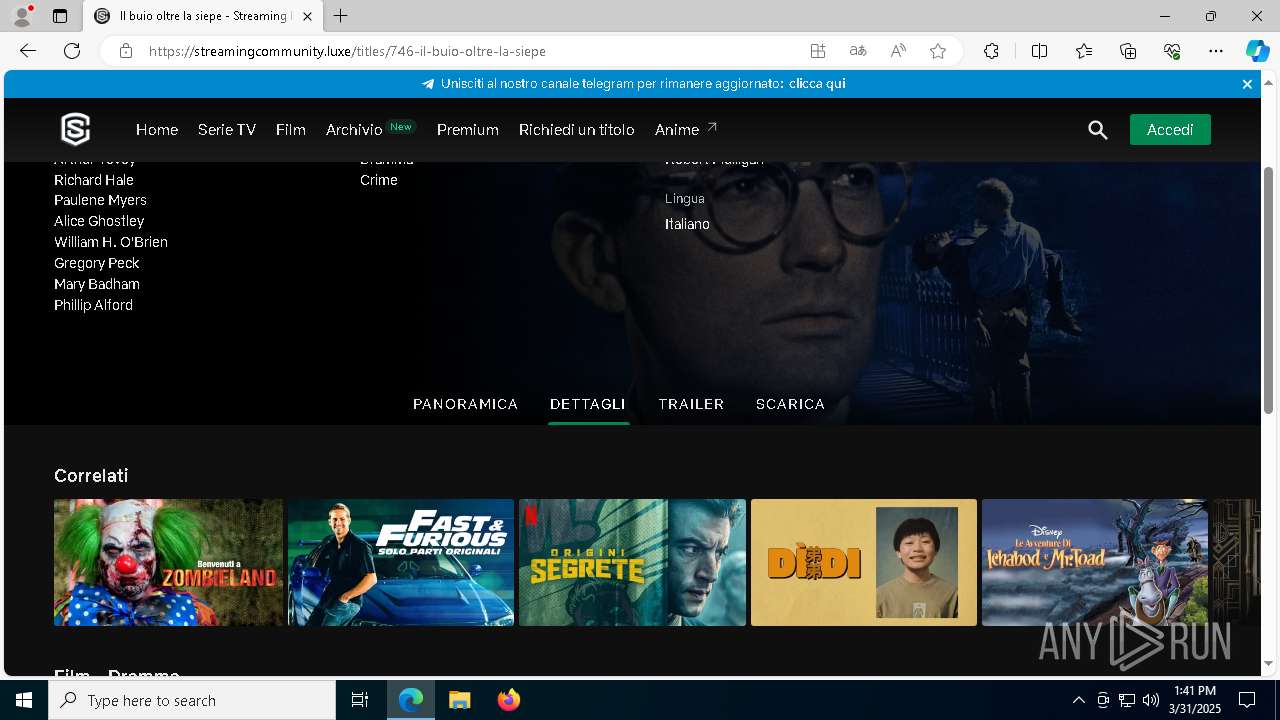The image size is (1280, 720).
Task: Click cast member Mary Badham
Action: [x=97, y=284]
